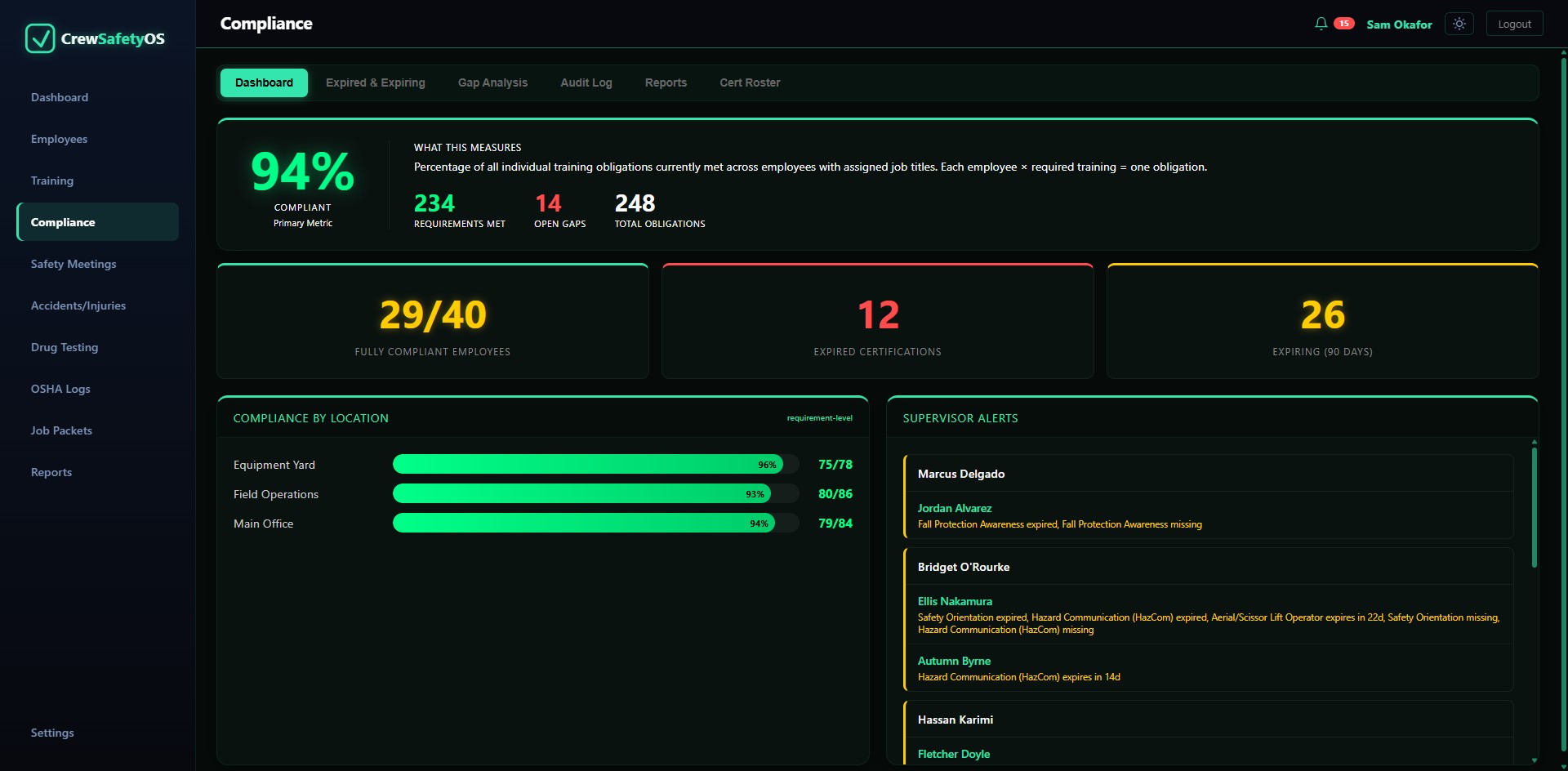Click Jordan Alvarez Fall Protection Awareness alert text
The image size is (1568, 771).
pos(1060,524)
